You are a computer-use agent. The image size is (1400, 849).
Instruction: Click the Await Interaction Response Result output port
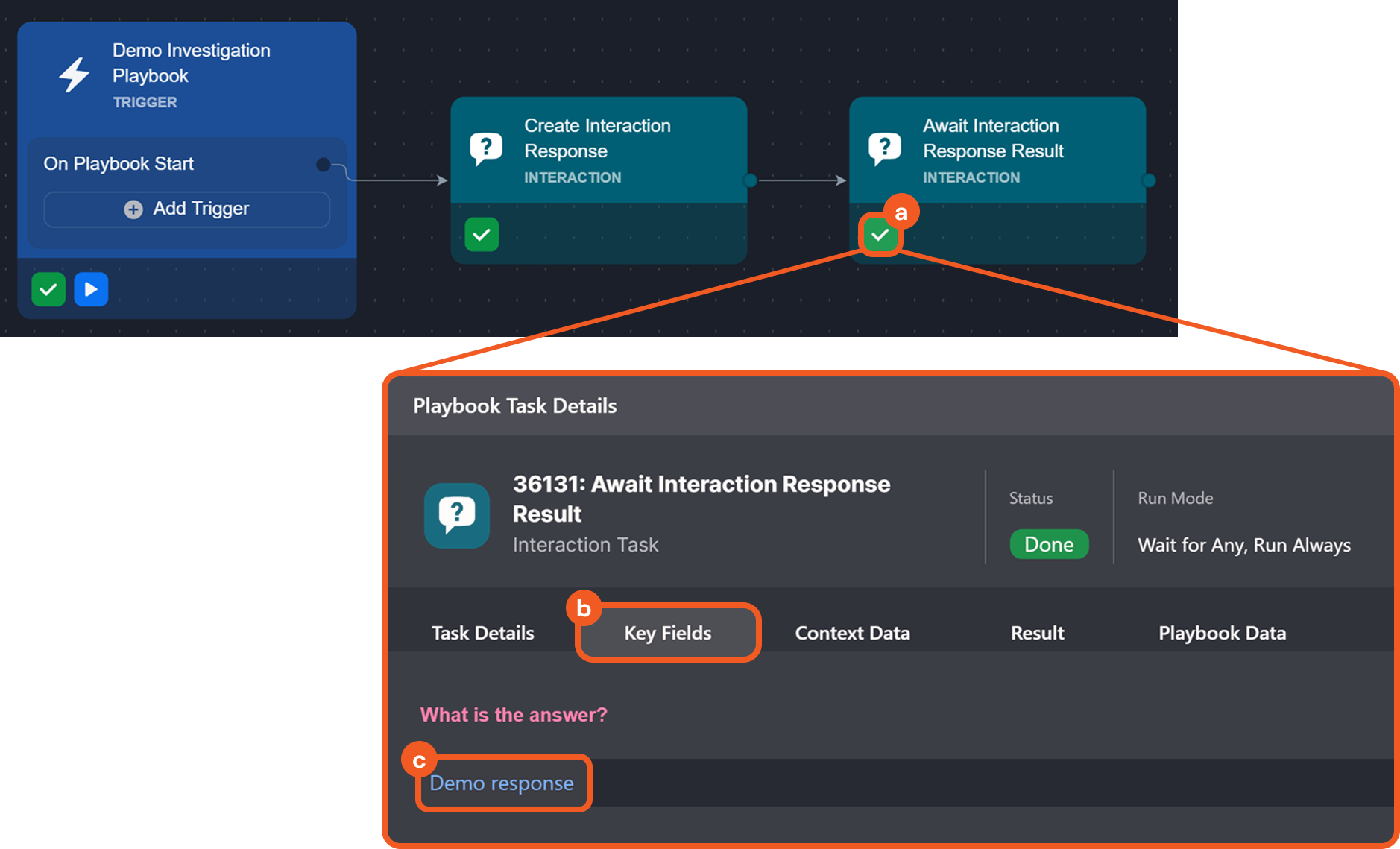(1149, 180)
